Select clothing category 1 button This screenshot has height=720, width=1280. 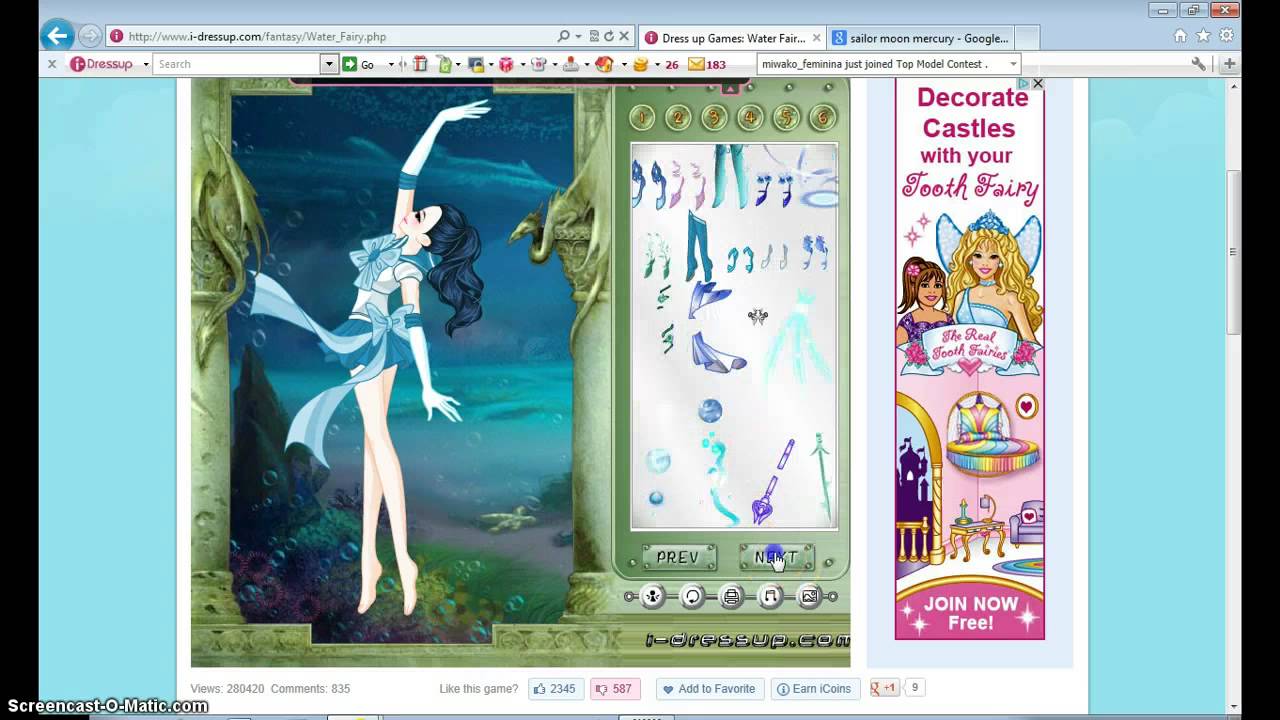click(642, 118)
